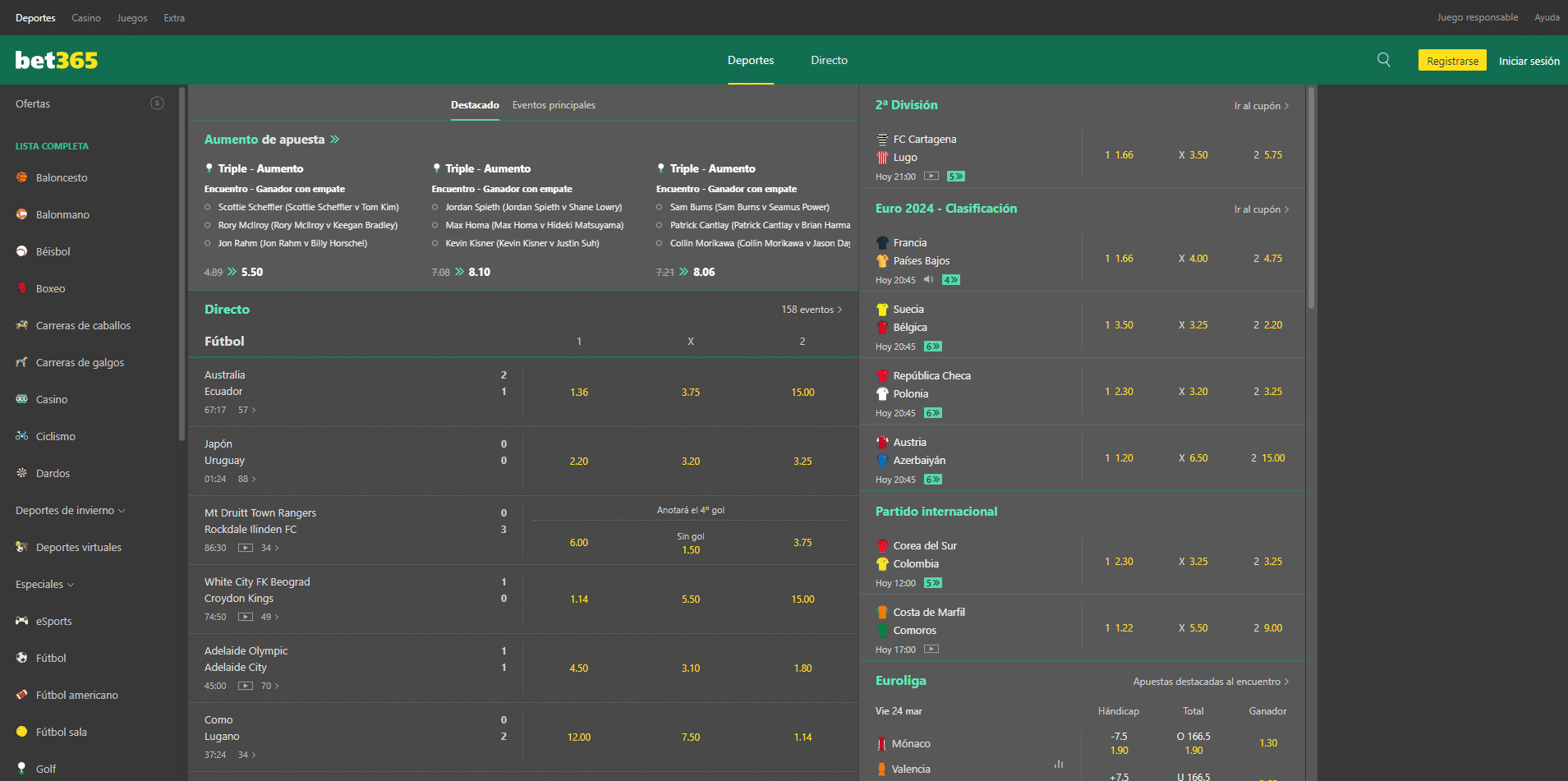This screenshot has width=1568, height=781.
Task: Click video stream icon for Mt Druitt match
Action: click(246, 548)
